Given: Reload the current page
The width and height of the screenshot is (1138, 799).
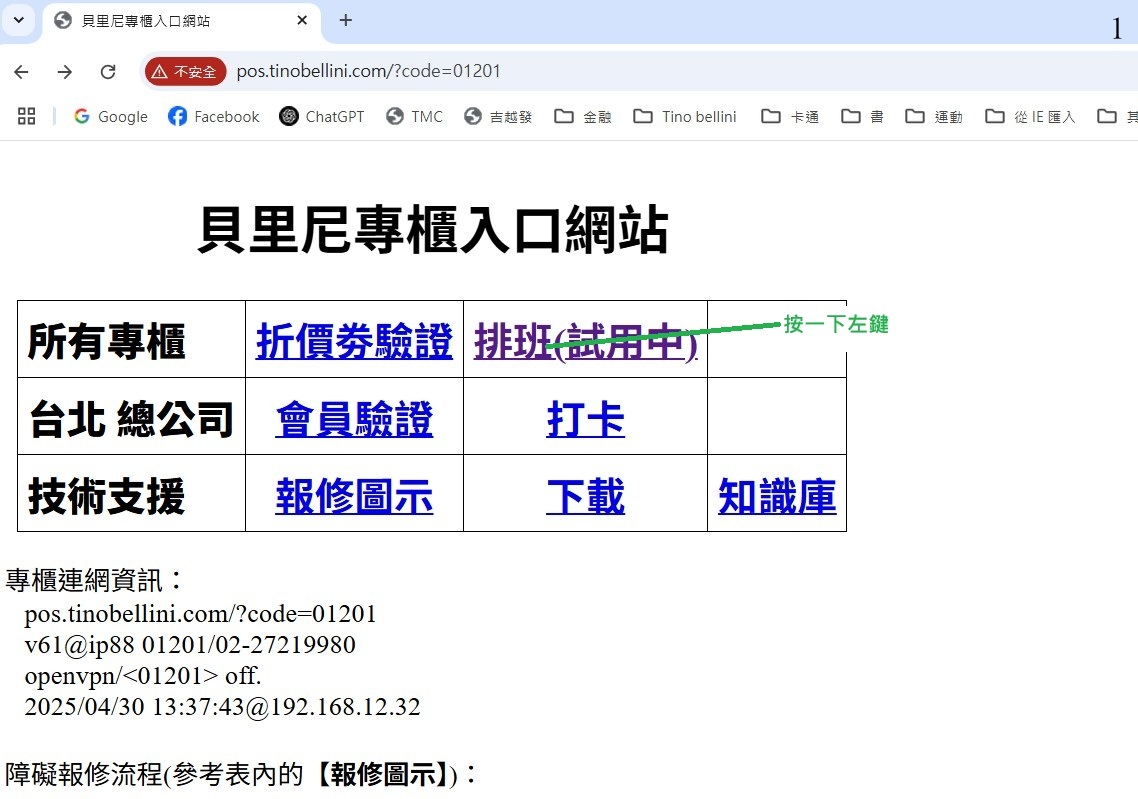Looking at the screenshot, I should (108, 72).
